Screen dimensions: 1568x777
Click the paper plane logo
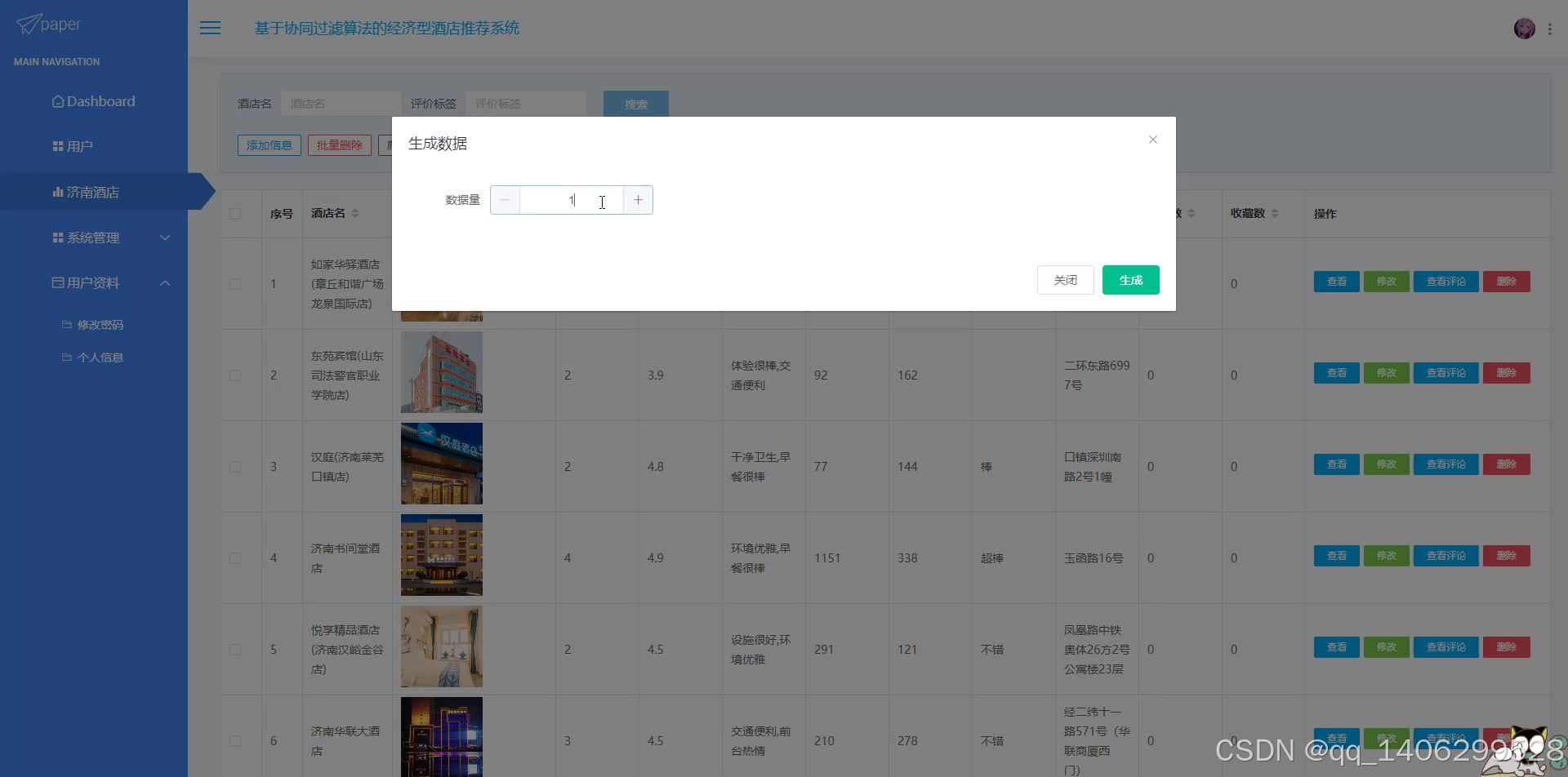[x=30, y=24]
